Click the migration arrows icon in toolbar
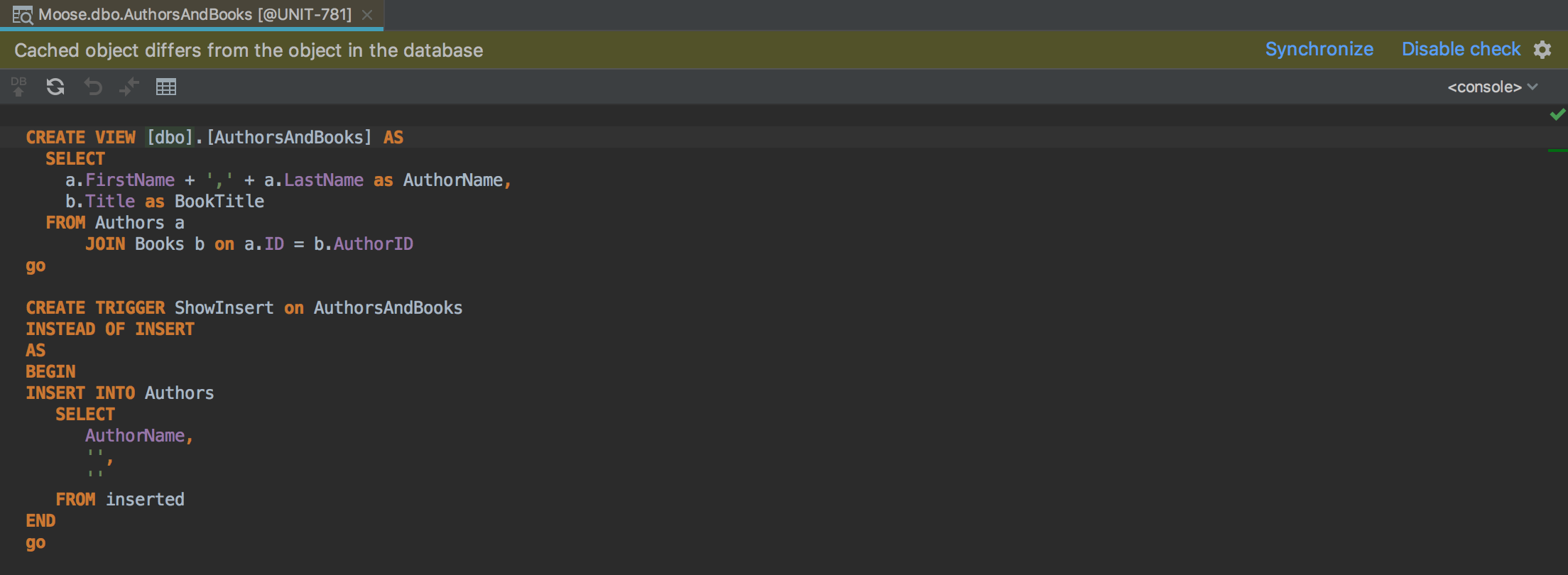 (129, 87)
